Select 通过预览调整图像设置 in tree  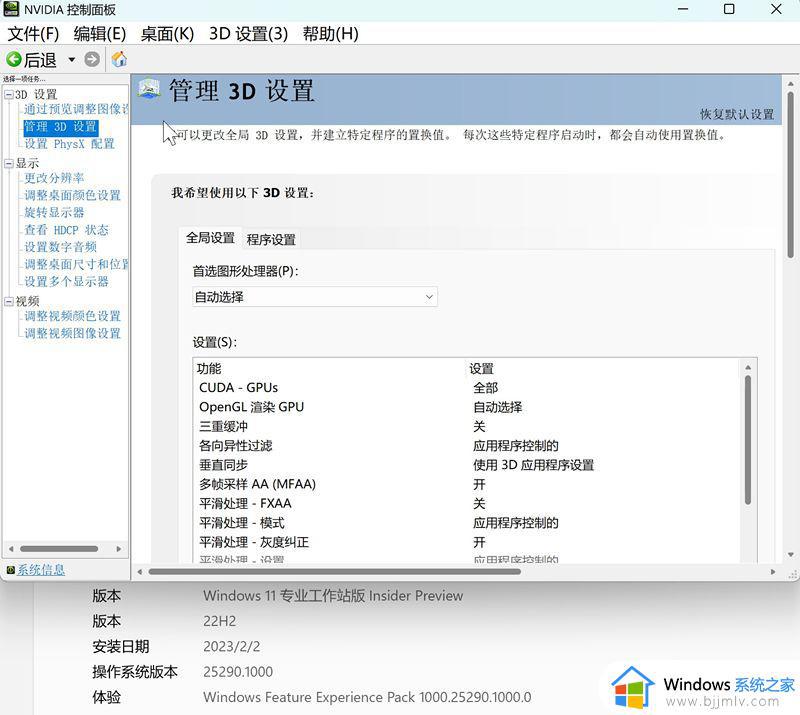76,109
